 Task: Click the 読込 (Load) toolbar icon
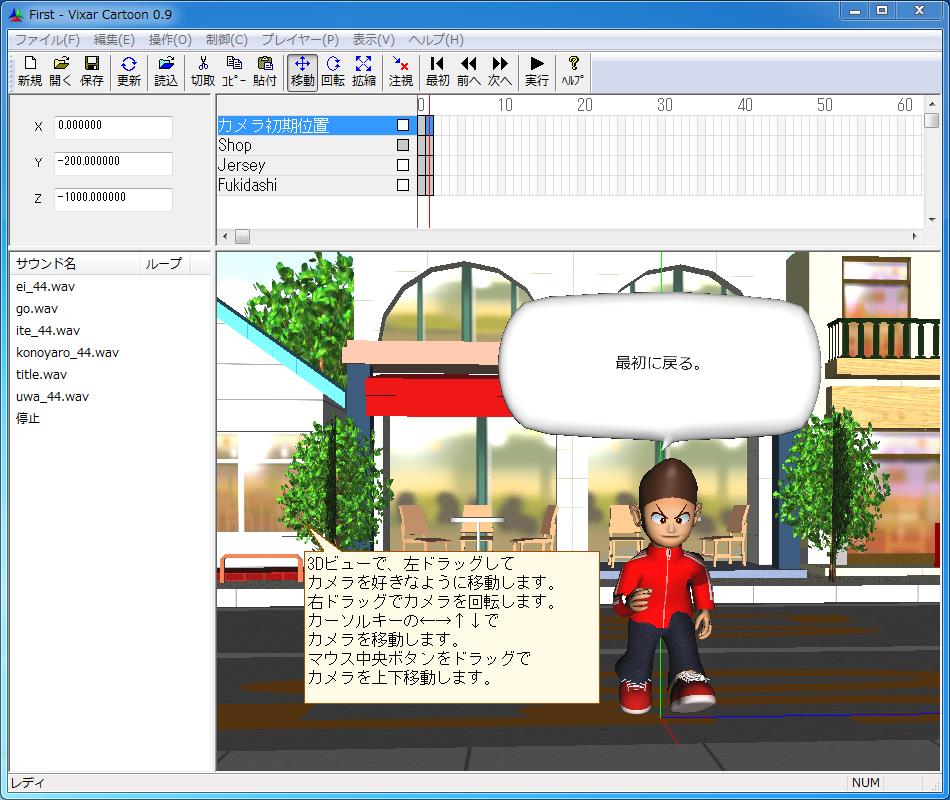(166, 70)
